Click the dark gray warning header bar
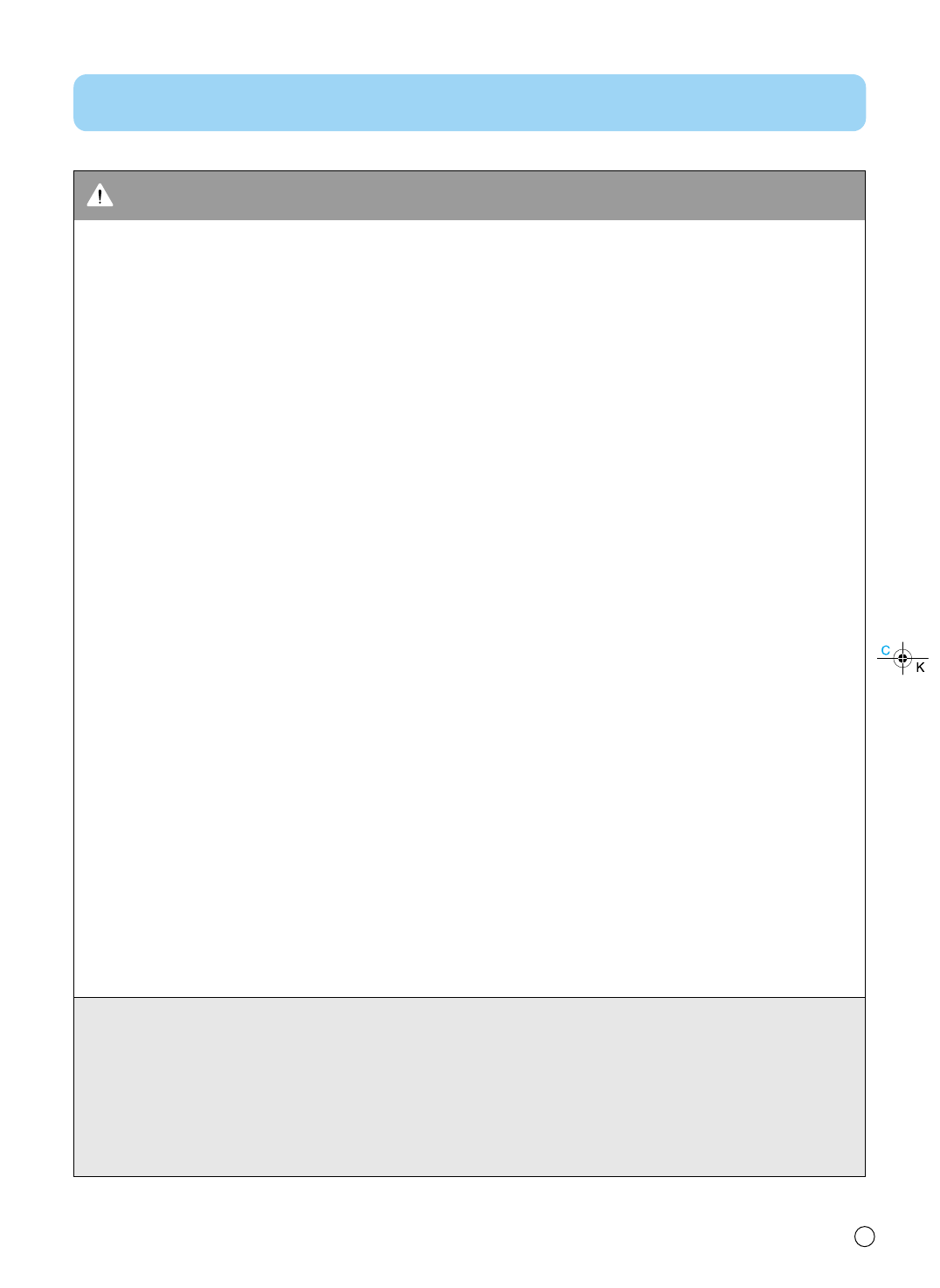940x1288 pixels. pos(469,196)
